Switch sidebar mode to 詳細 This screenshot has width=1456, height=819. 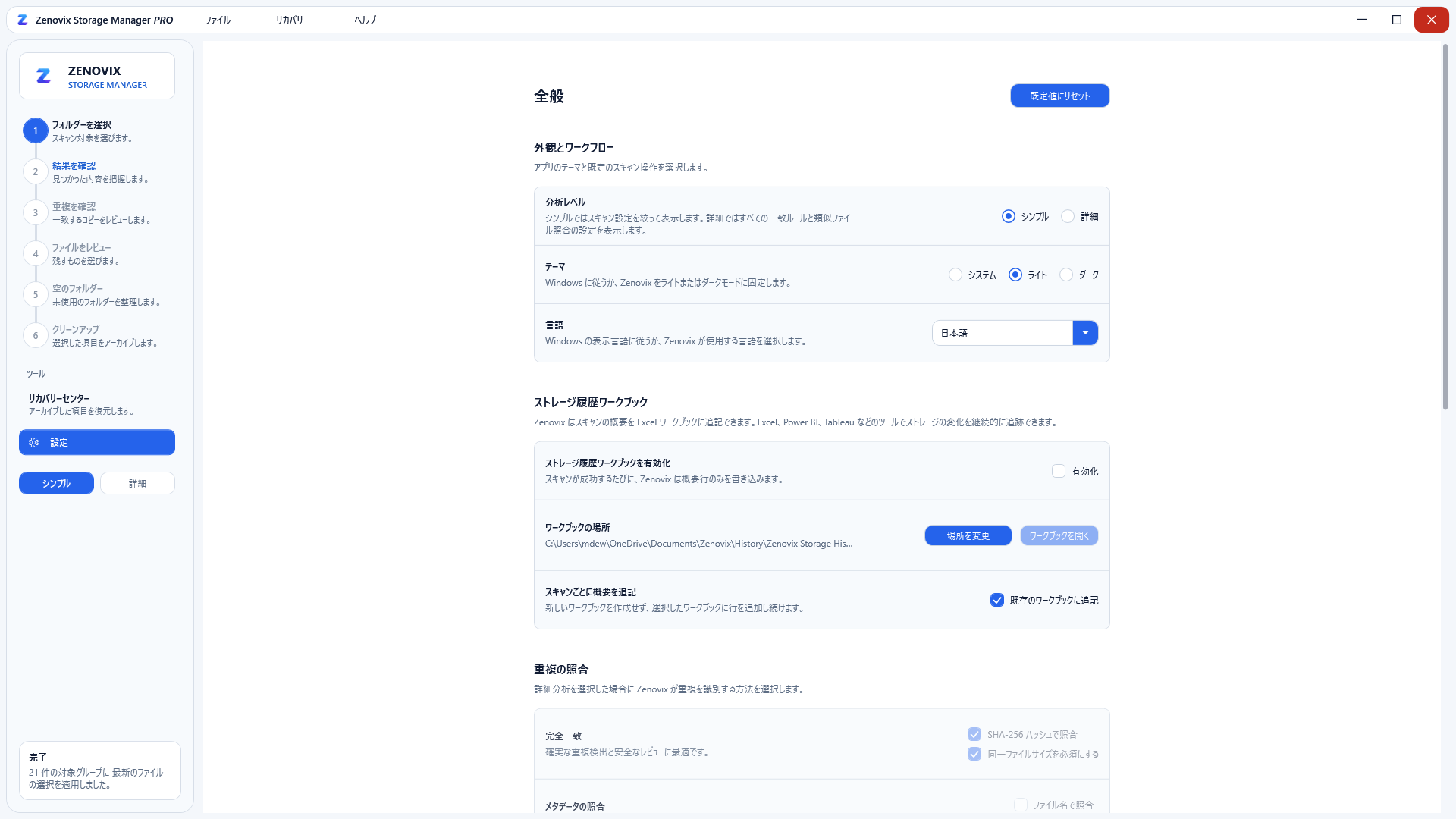pos(137,484)
